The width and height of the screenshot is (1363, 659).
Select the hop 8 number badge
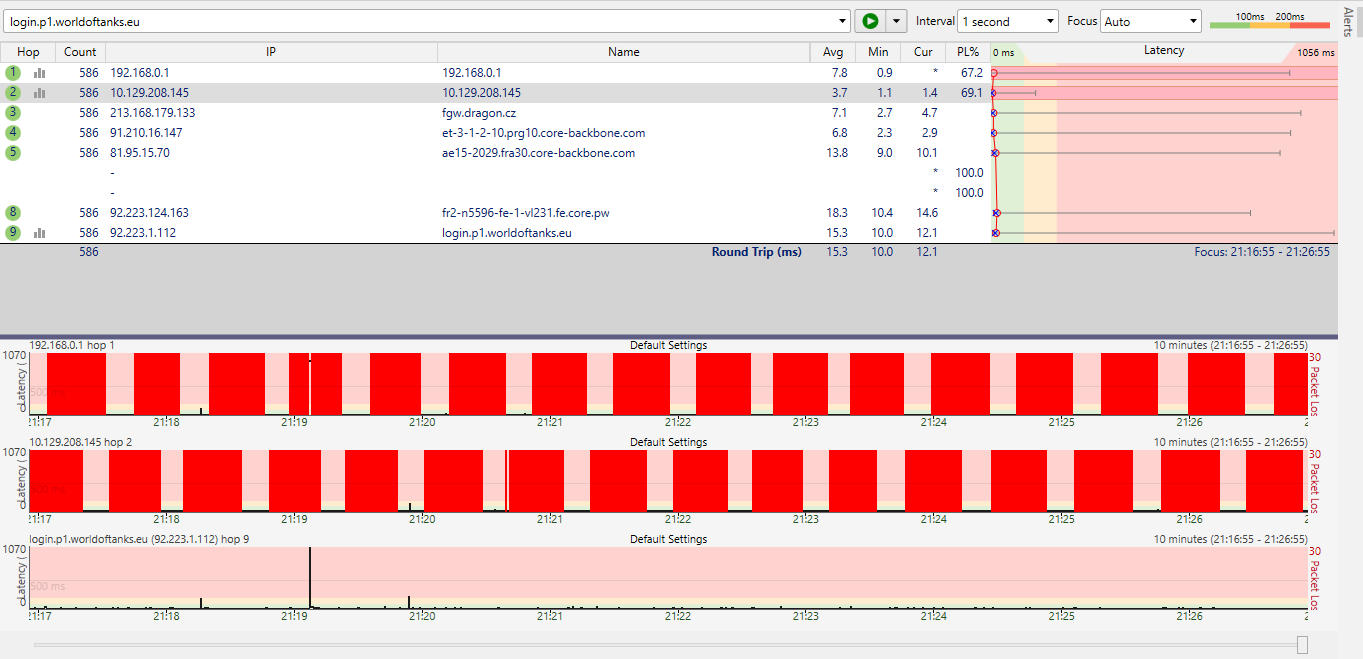point(13,213)
